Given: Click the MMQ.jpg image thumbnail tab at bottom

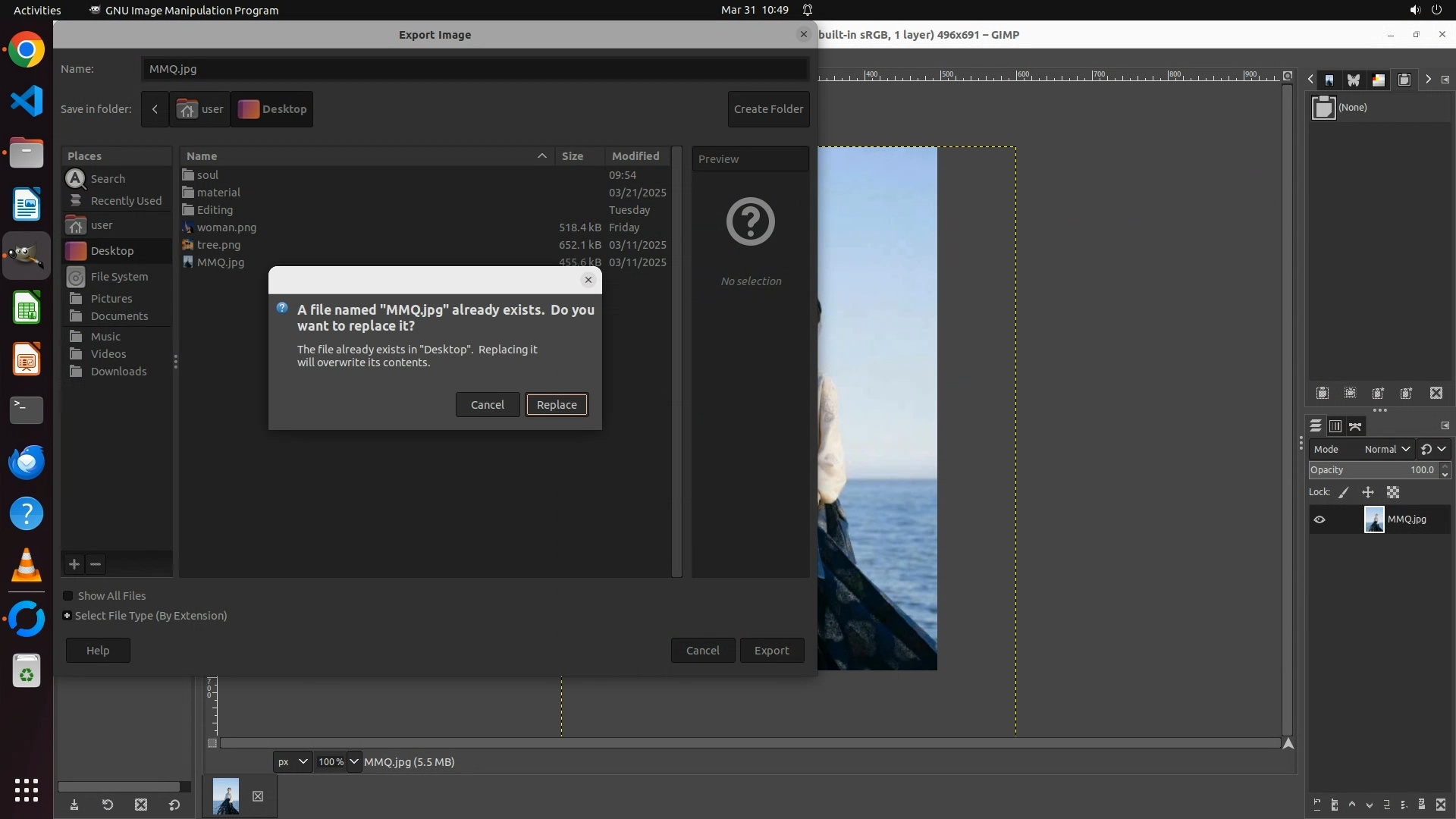Looking at the screenshot, I should (226, 796).
